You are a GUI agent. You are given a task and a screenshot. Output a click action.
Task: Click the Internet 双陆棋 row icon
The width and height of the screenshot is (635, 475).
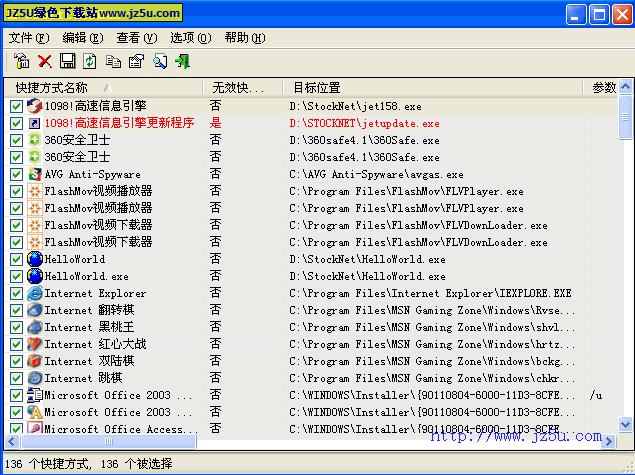tap(35, 361)
